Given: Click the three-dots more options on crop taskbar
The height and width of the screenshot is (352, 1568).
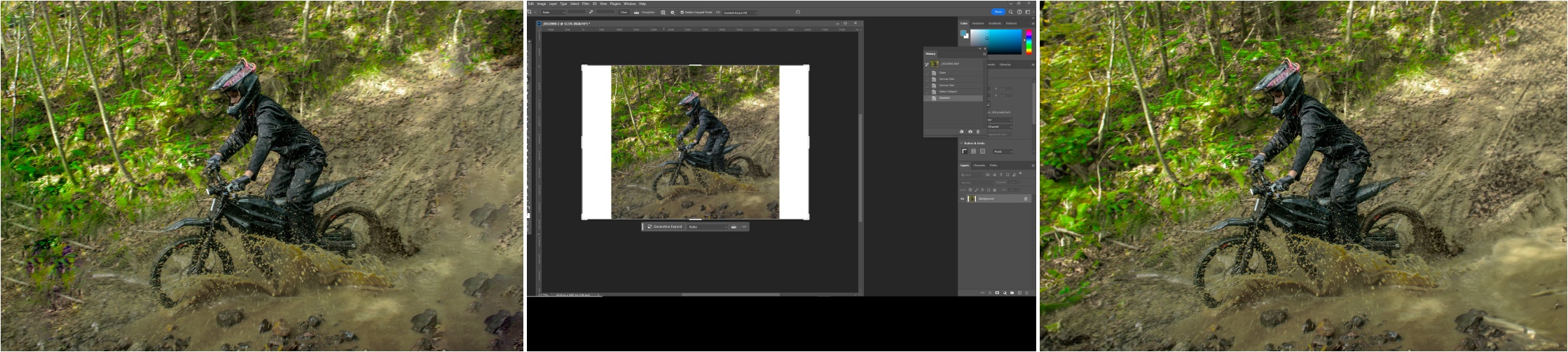Looking at the screenshot, I should coord(744,226).
